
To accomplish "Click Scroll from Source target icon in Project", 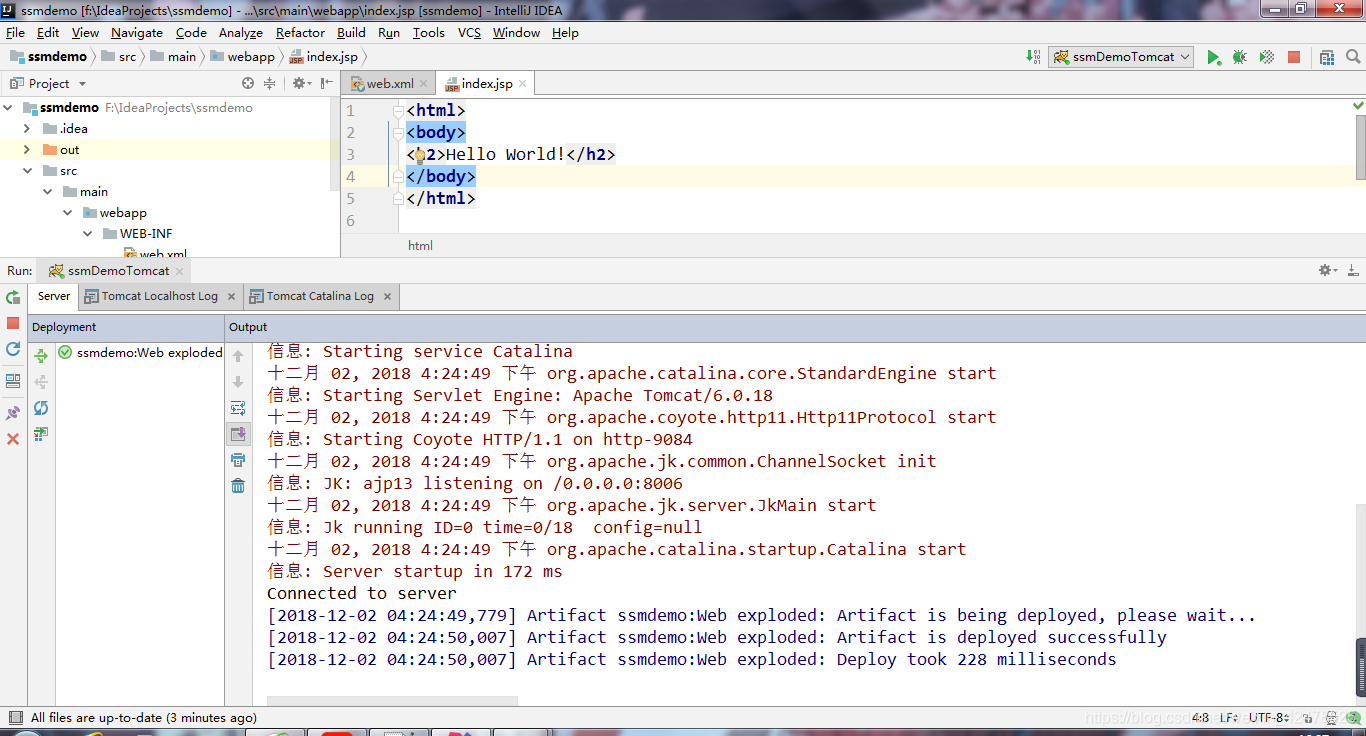I will [x=248, y=84].
